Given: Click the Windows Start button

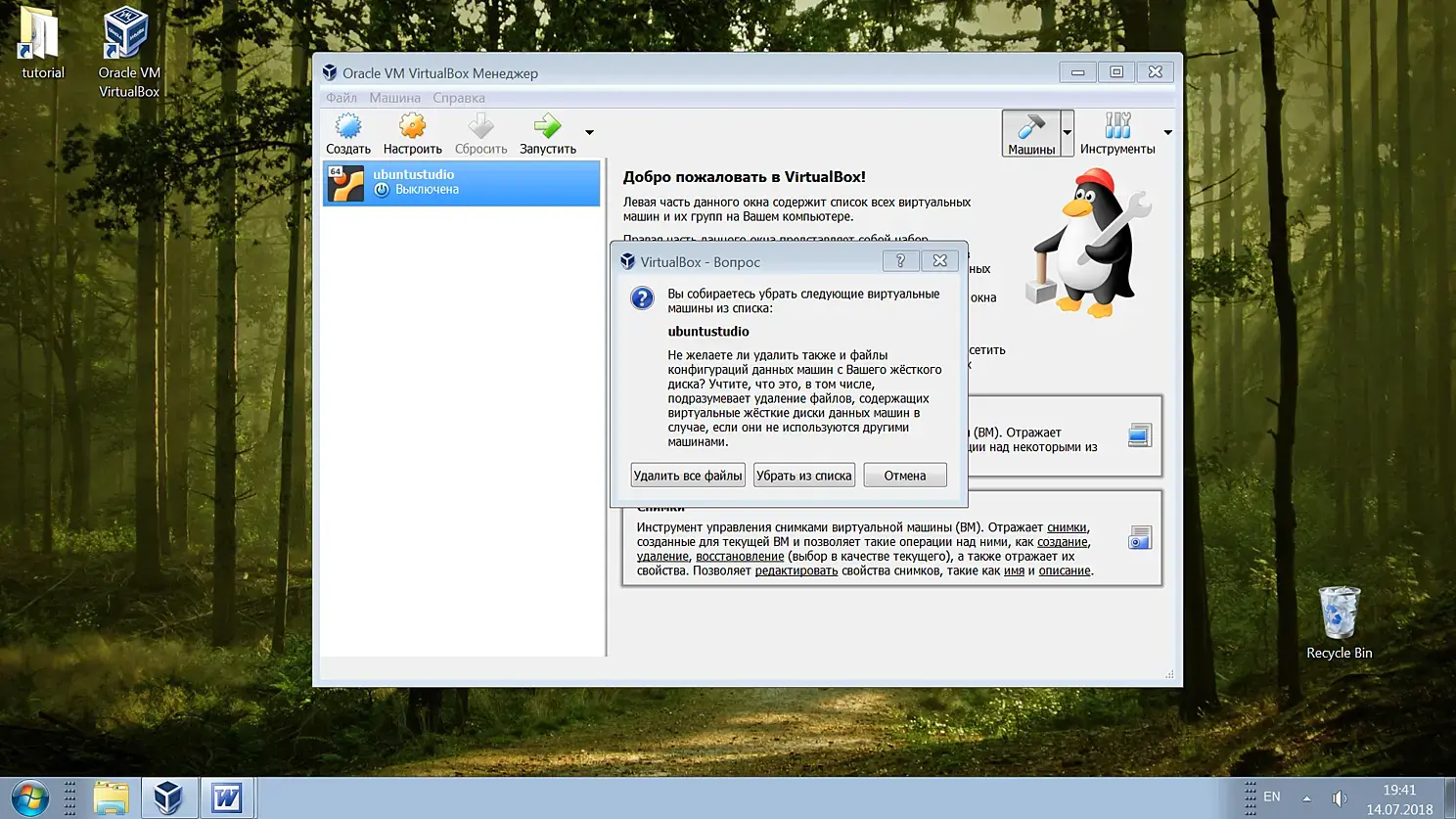Looking at the screenshot, I should [29, 798].
